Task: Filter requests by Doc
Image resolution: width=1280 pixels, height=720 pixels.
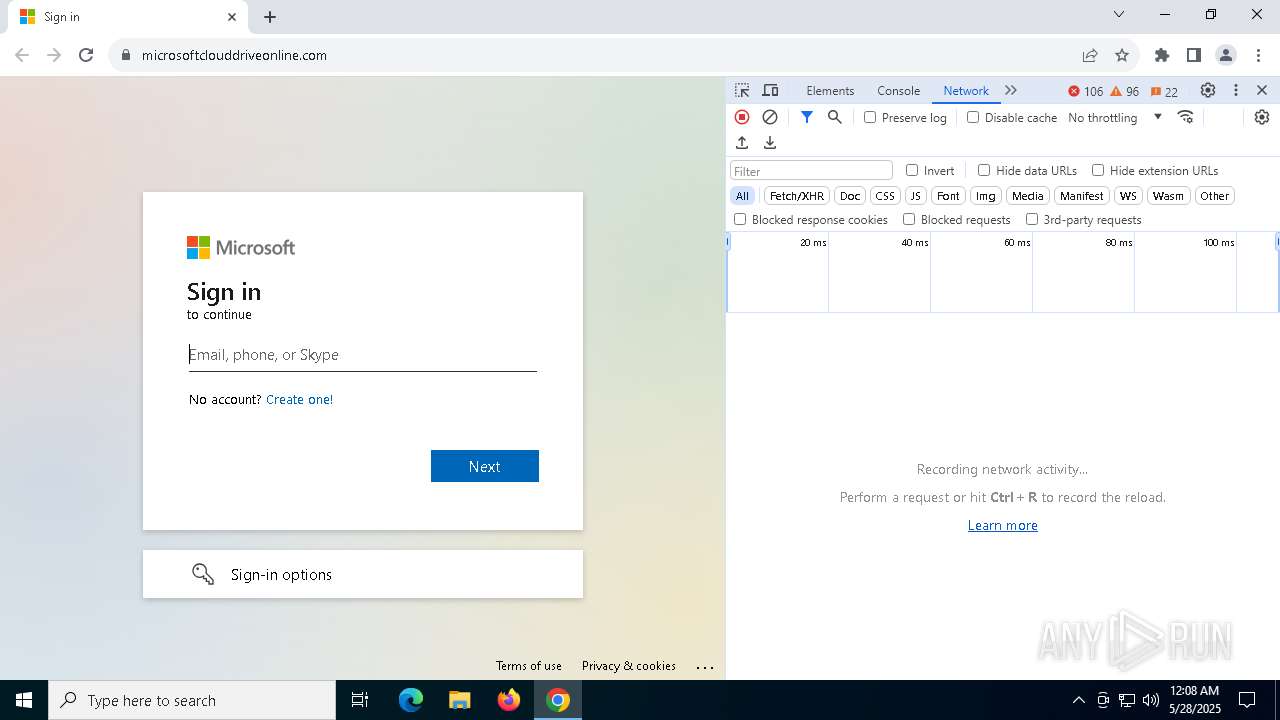Action: (x=850, y=196)
